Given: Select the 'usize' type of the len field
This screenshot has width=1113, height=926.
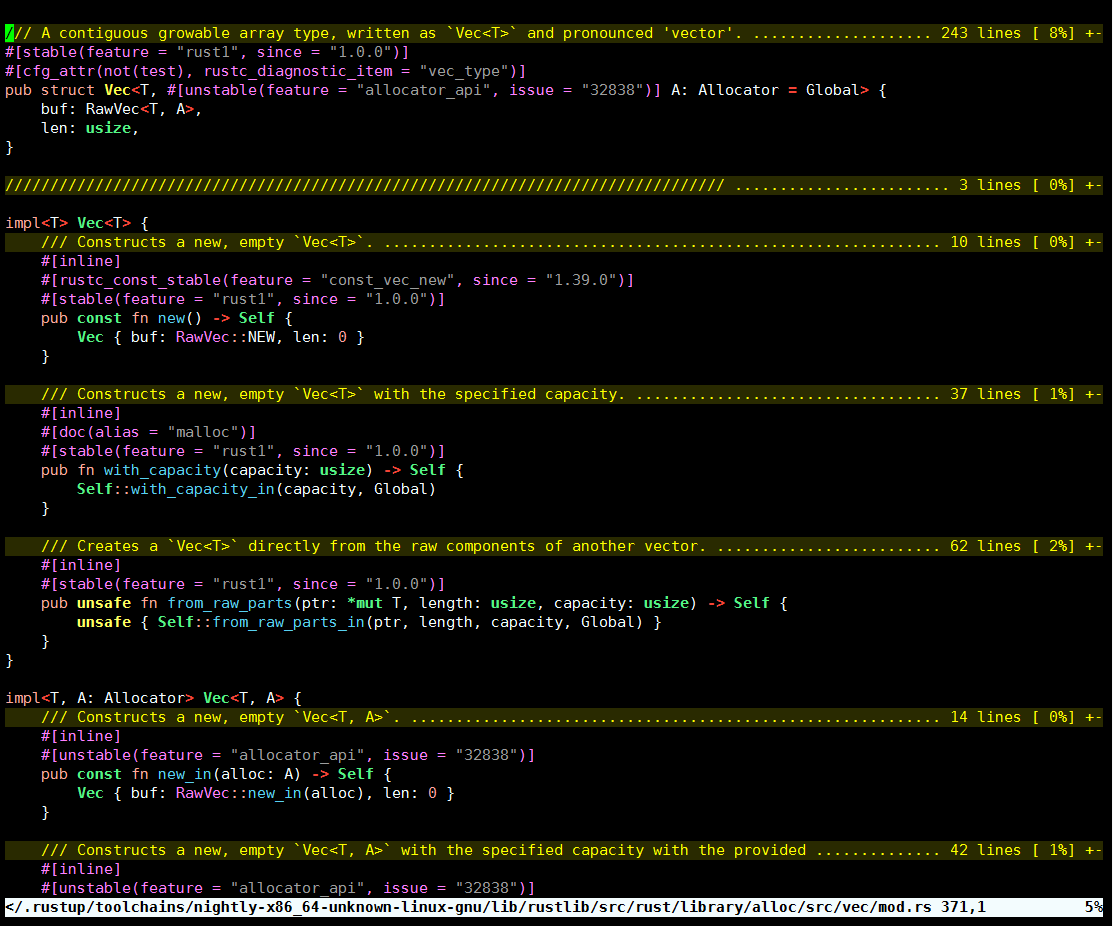Looking at the screenshot, I should tap(108, 127).
